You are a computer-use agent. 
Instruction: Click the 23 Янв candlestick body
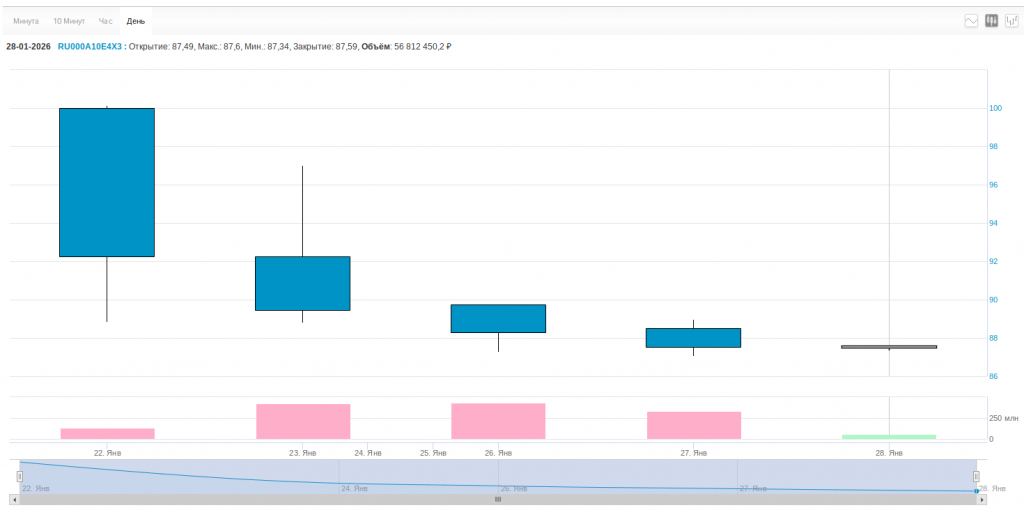pos(302,283)
